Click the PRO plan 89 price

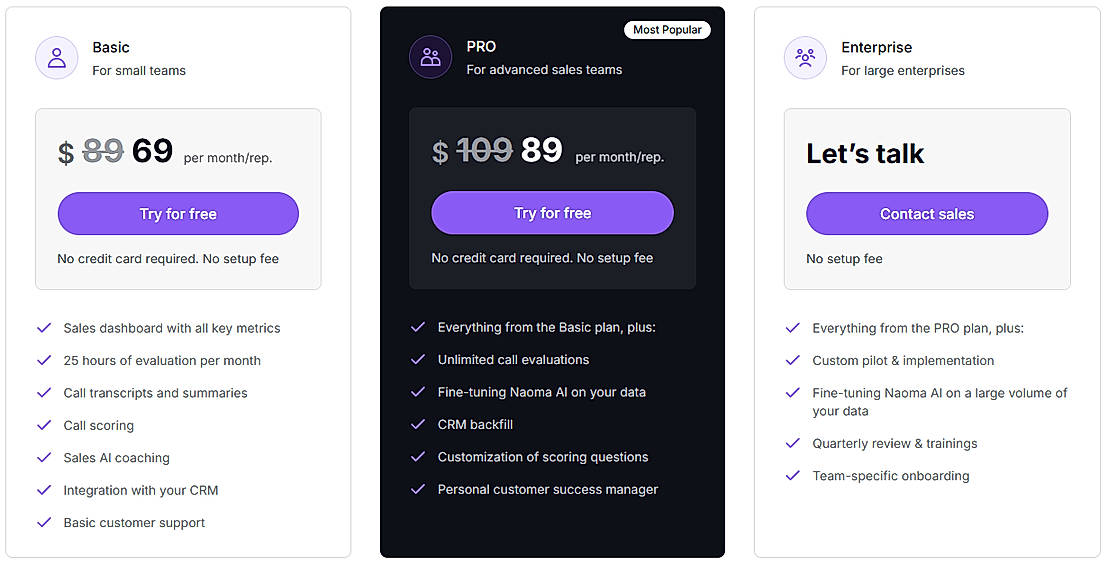pos(541,150)
